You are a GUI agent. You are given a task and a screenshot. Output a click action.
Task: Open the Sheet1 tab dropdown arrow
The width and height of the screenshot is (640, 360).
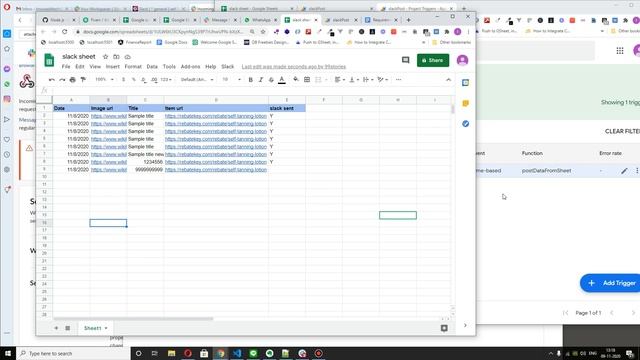(x=106, y=328)
